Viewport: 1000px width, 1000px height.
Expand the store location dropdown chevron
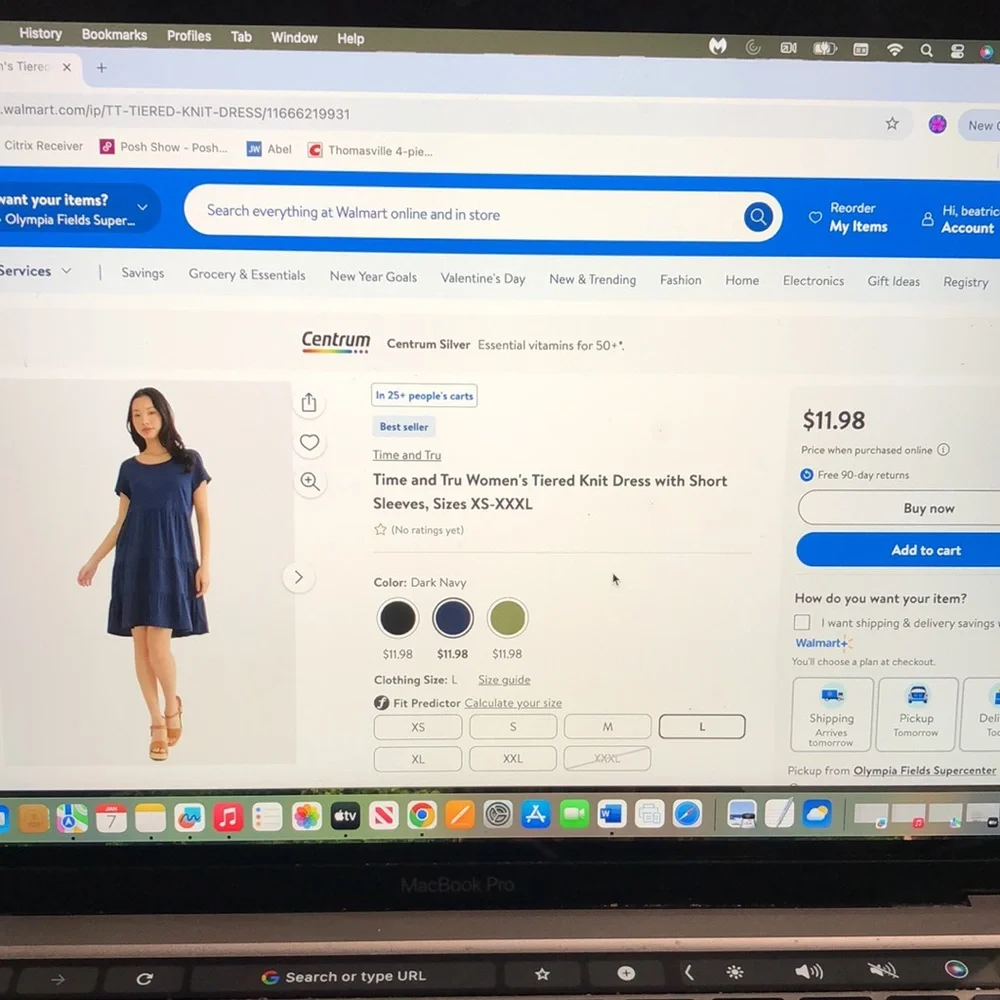142,207
